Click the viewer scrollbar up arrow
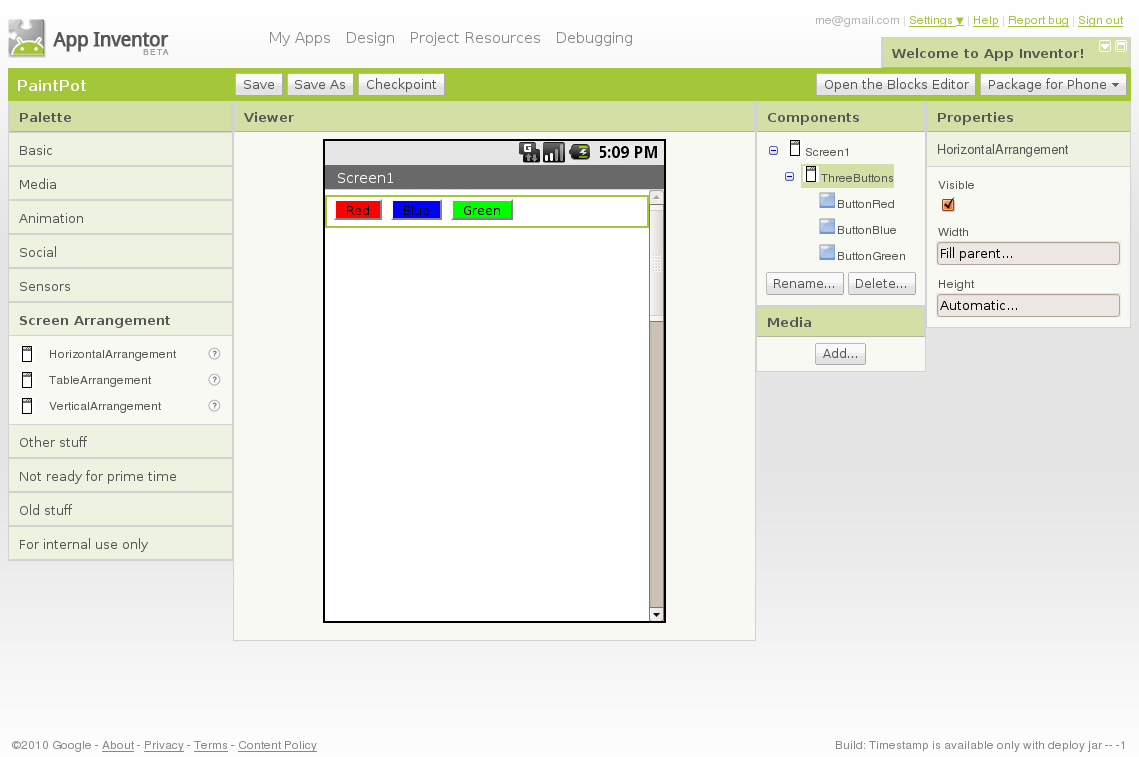The image size is (1139, 757). click(656, 197)
